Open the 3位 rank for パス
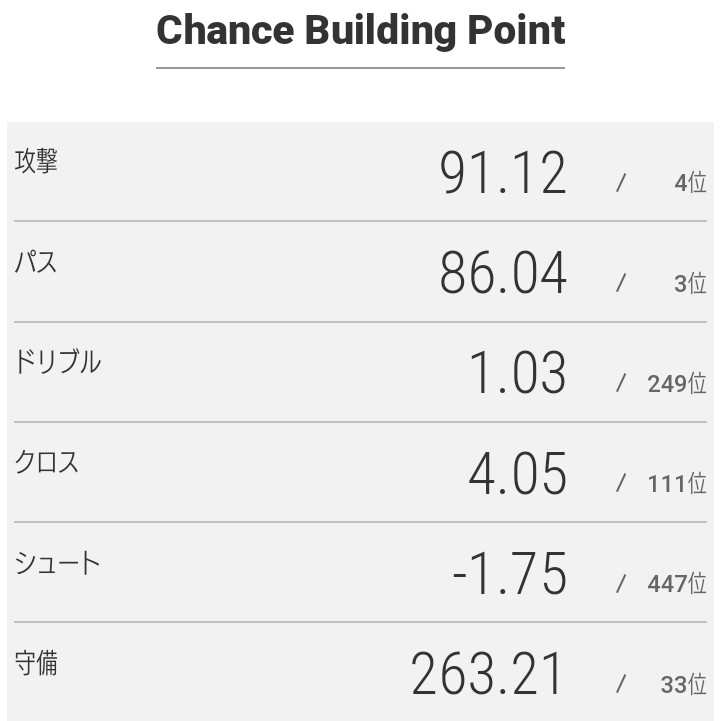720x721 pixels. 690,283
